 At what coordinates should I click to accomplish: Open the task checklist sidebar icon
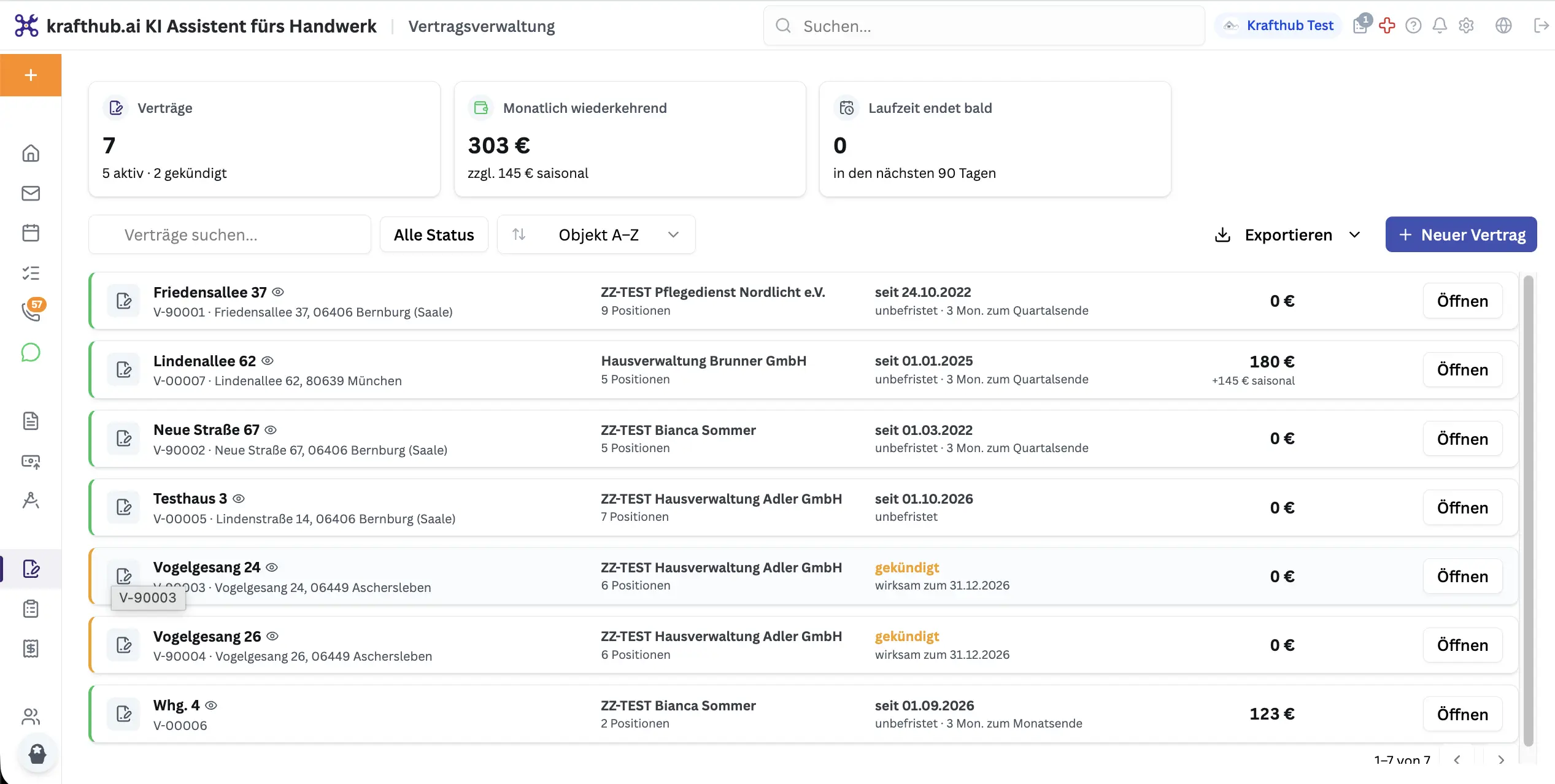pos(31,273)
